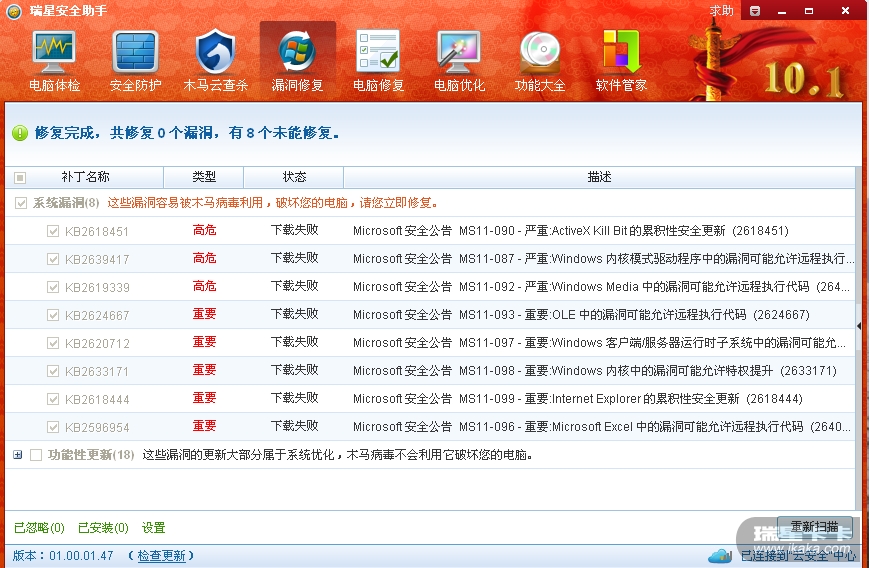Screen dimensions: 869x568
Task: Select the MS11-090 ActiveX Kill Bit description
Action: (x=571, y=231)
